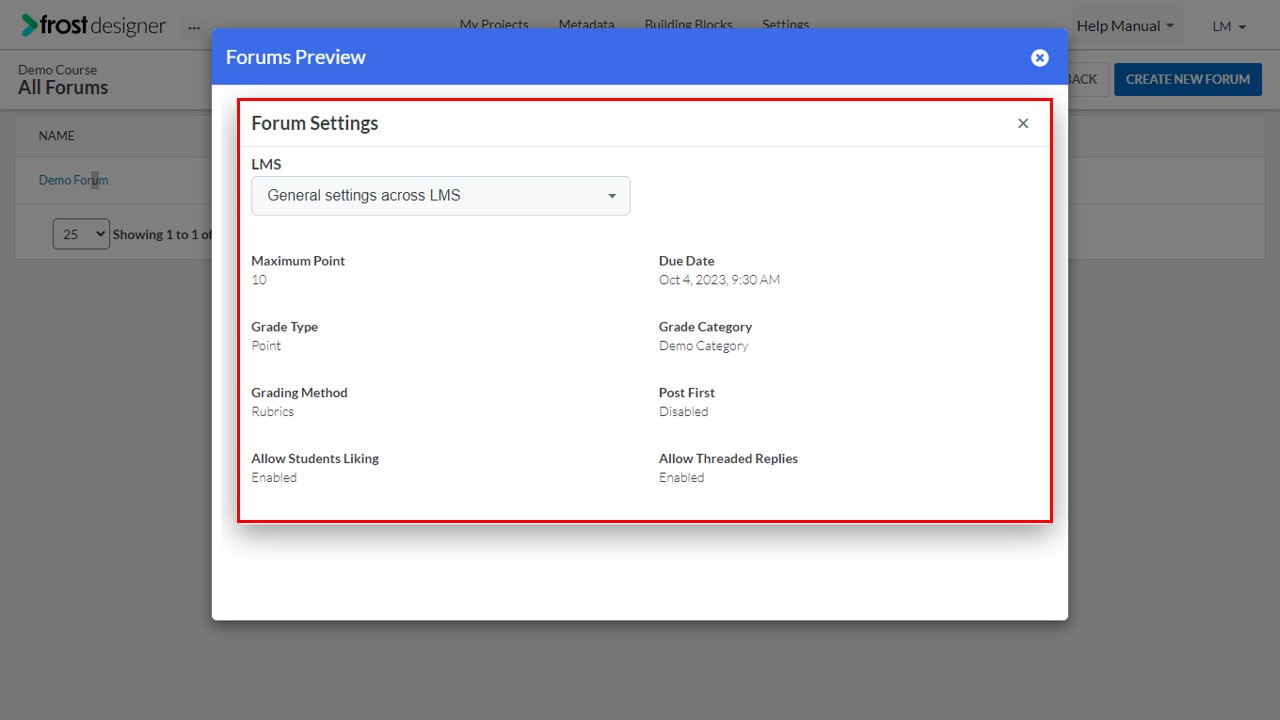This screenshot has height=720, width=1280.
Task: Click the Grade Type value Point
Action: (266, 346)
